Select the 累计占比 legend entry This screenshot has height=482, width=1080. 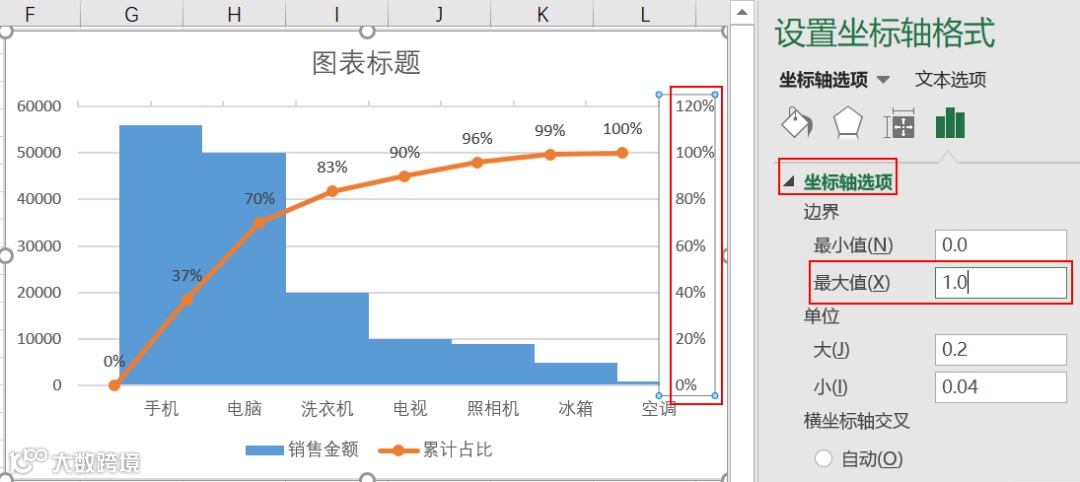point(435,450)
